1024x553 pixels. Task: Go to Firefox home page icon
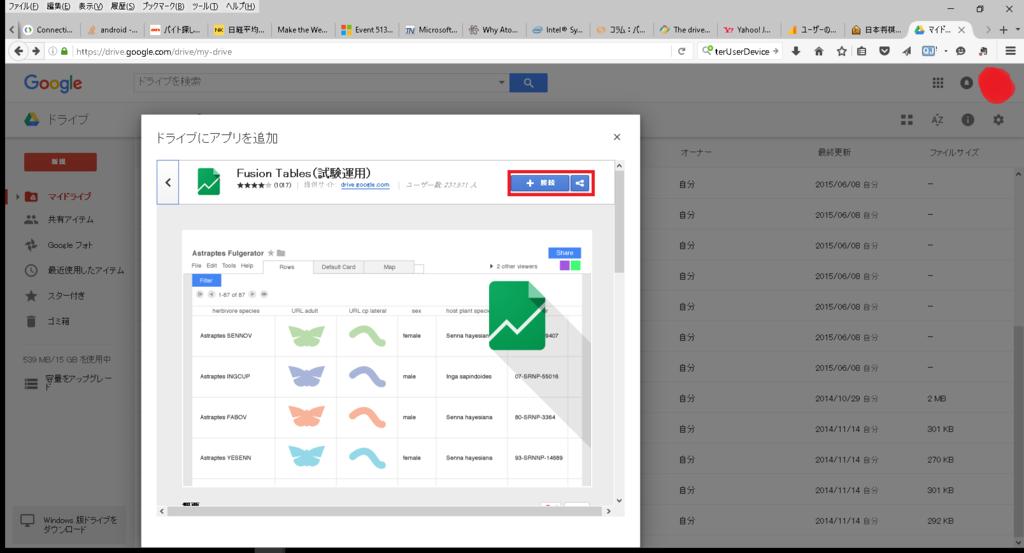[818, 51]
